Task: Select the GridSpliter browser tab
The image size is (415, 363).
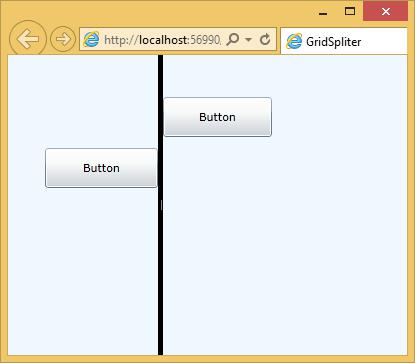Action: point(344,41)
